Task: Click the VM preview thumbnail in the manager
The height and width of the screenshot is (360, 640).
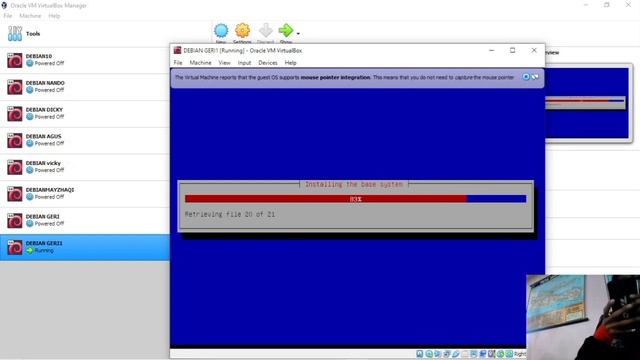Action: [587, 103]
